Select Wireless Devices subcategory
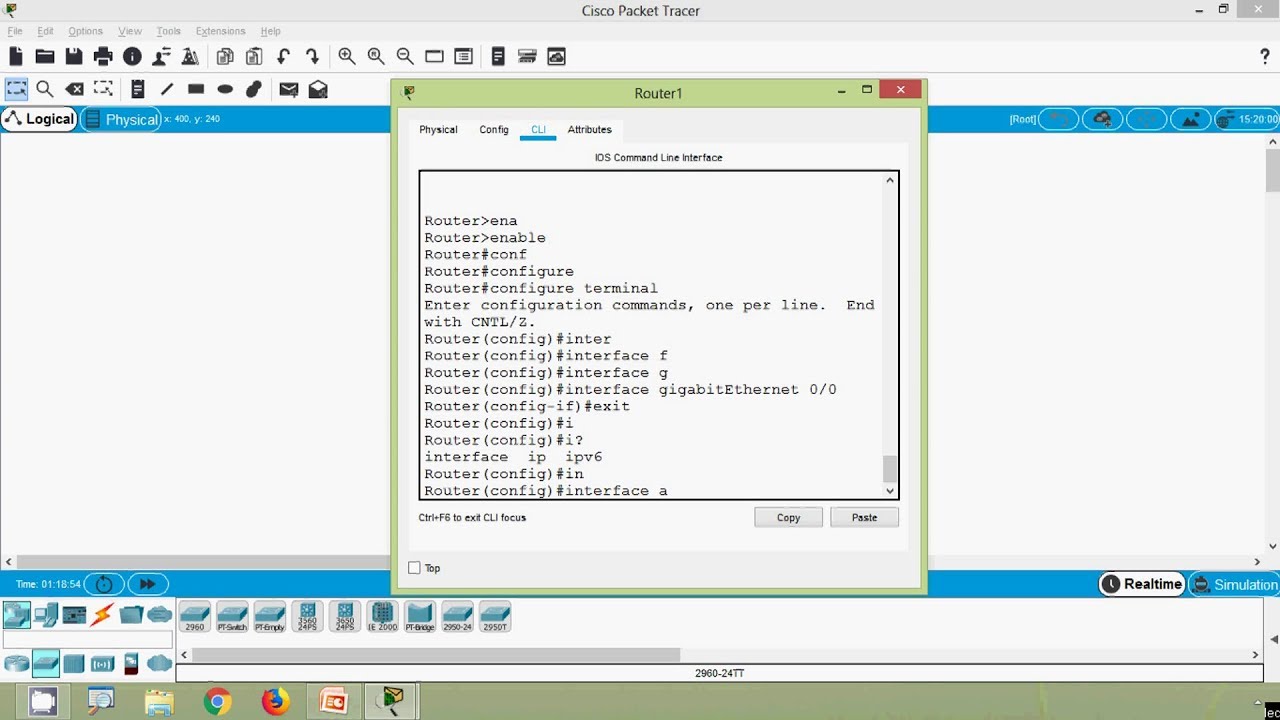Viewport: 1280px width, 720px height. (102, 663)
